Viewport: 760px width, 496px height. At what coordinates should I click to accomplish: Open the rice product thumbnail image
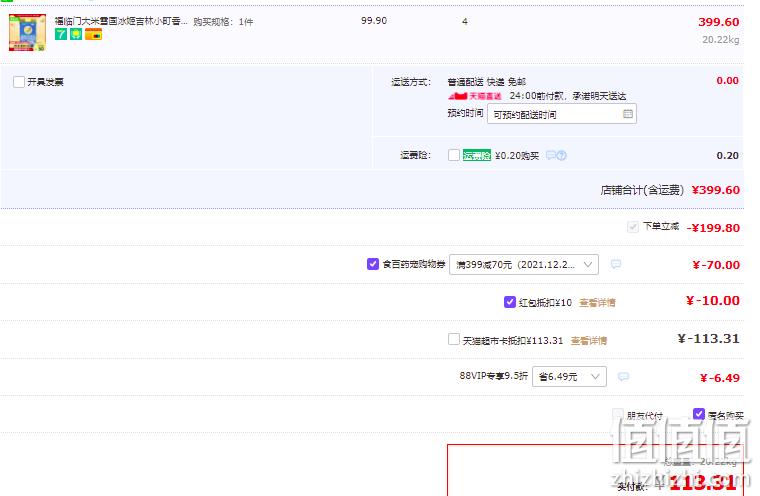tap(27, 32)
